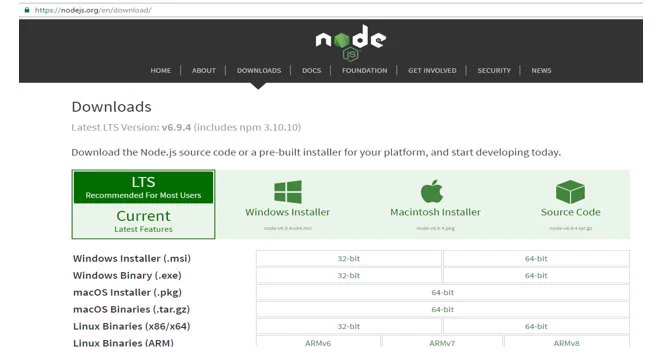Open the HOME menu item
Image resolution: width=662 pixels, height=360 pixels.
coord(161,70)
